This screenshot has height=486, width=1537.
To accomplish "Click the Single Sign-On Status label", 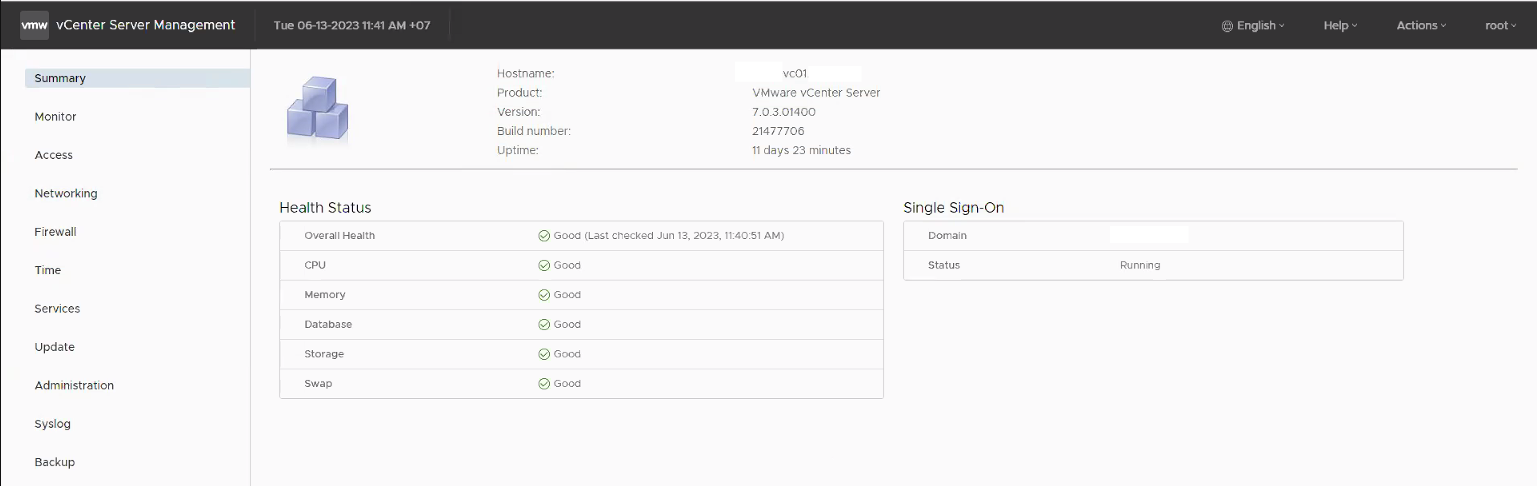I will (944, 266).
